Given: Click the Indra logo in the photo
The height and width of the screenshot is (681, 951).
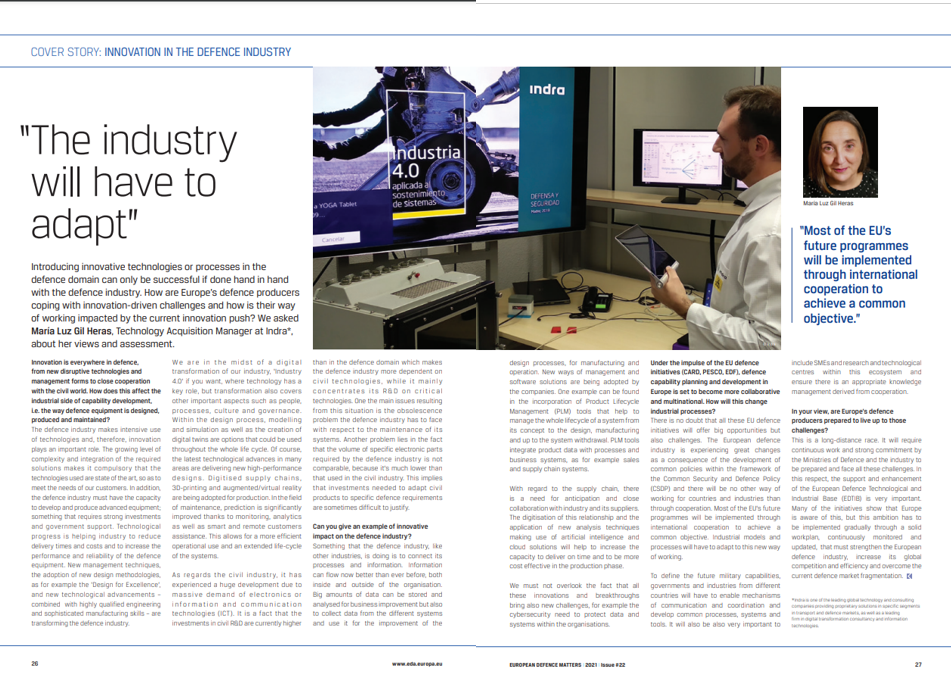Looking at the screenshot, I should 546,90.
